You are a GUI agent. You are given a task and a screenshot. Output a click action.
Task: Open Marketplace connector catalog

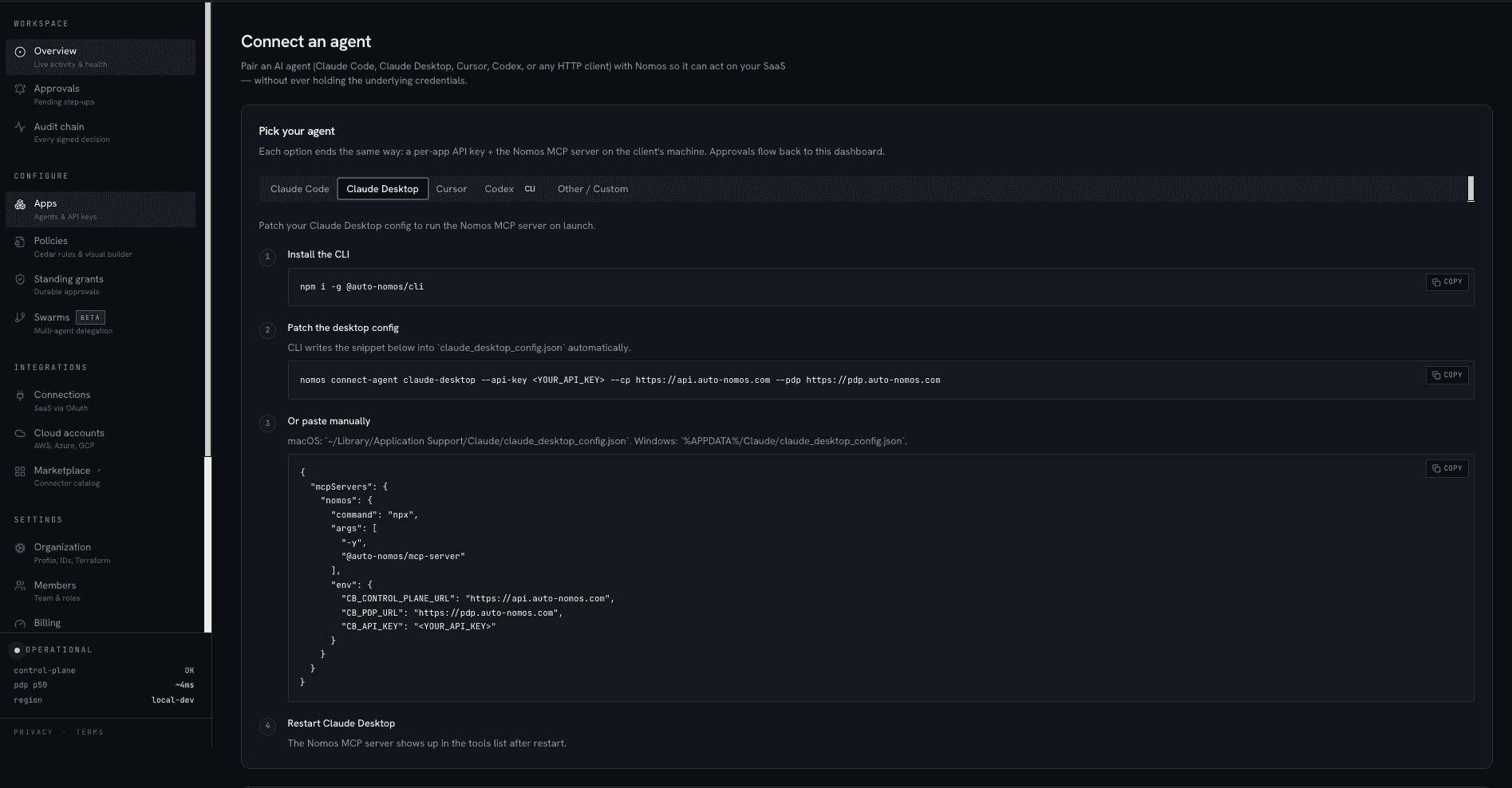click(101, 476)
